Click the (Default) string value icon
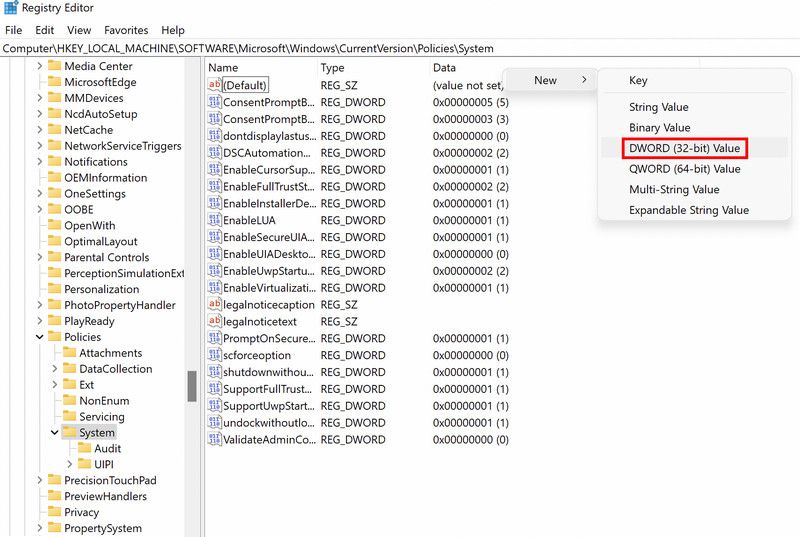The height and width of the screenshot is (537, 800). tap(214, 85)
